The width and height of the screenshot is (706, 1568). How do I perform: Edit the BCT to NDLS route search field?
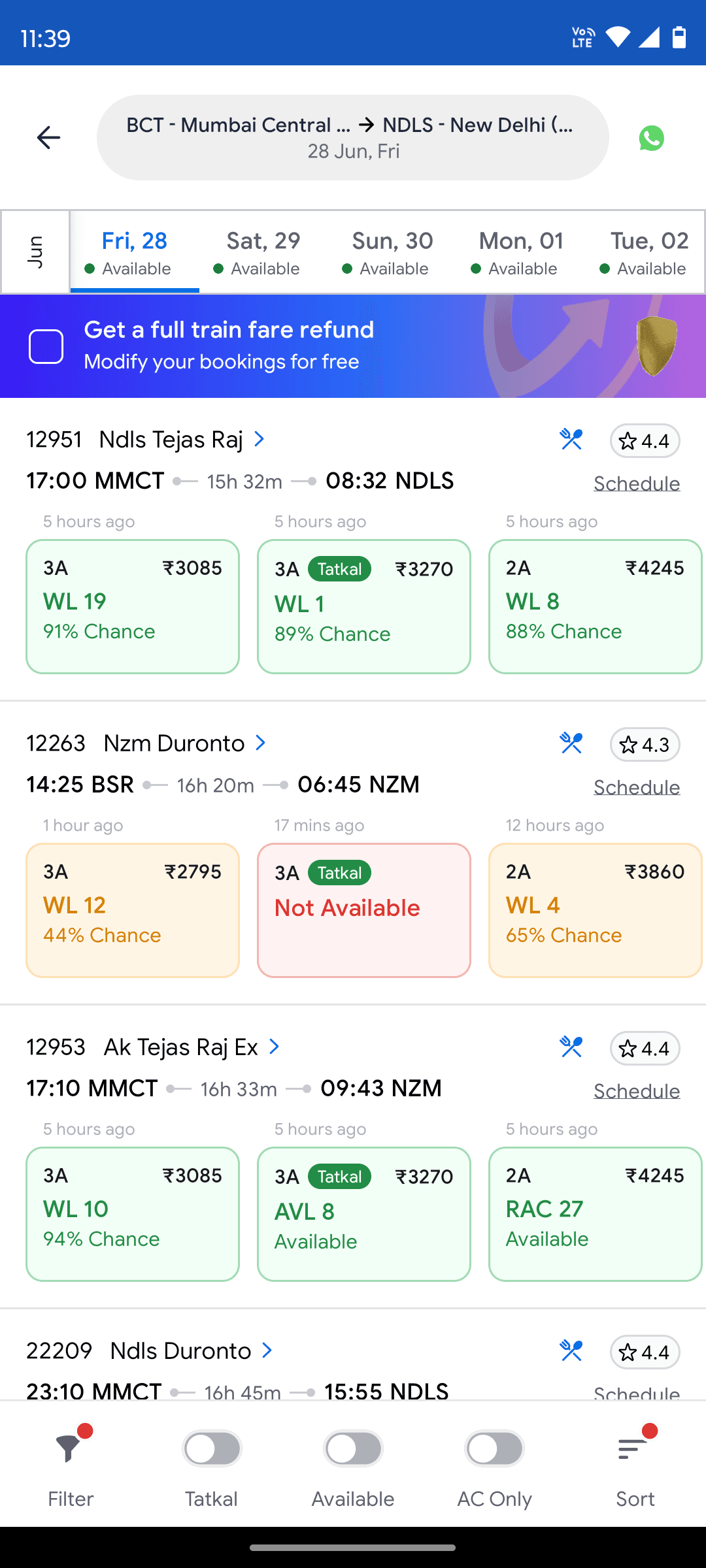353,137
